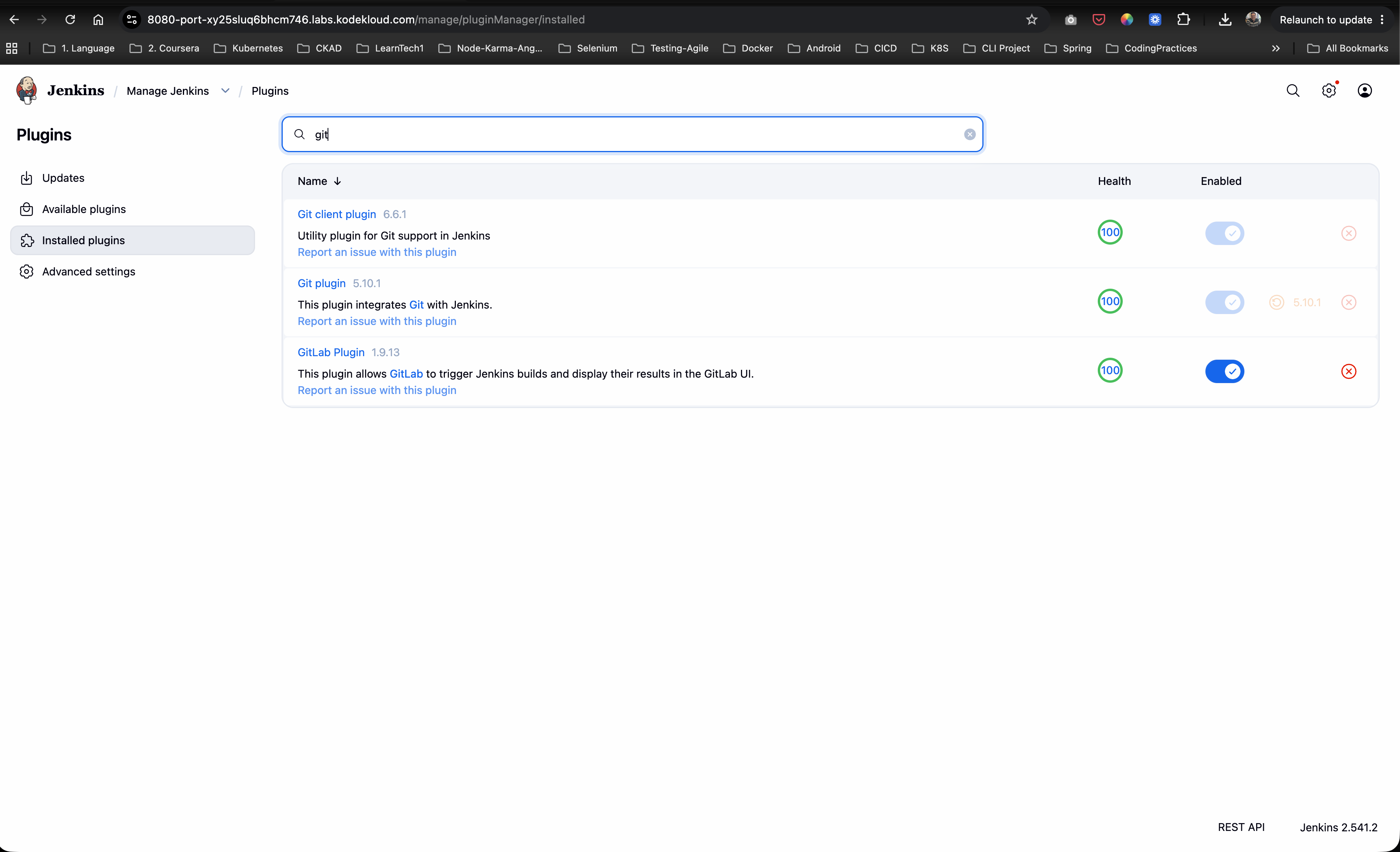Viewport: 1400px width, 852px height.
Task: Open Git client plugin link
Action: click(337, 214)
